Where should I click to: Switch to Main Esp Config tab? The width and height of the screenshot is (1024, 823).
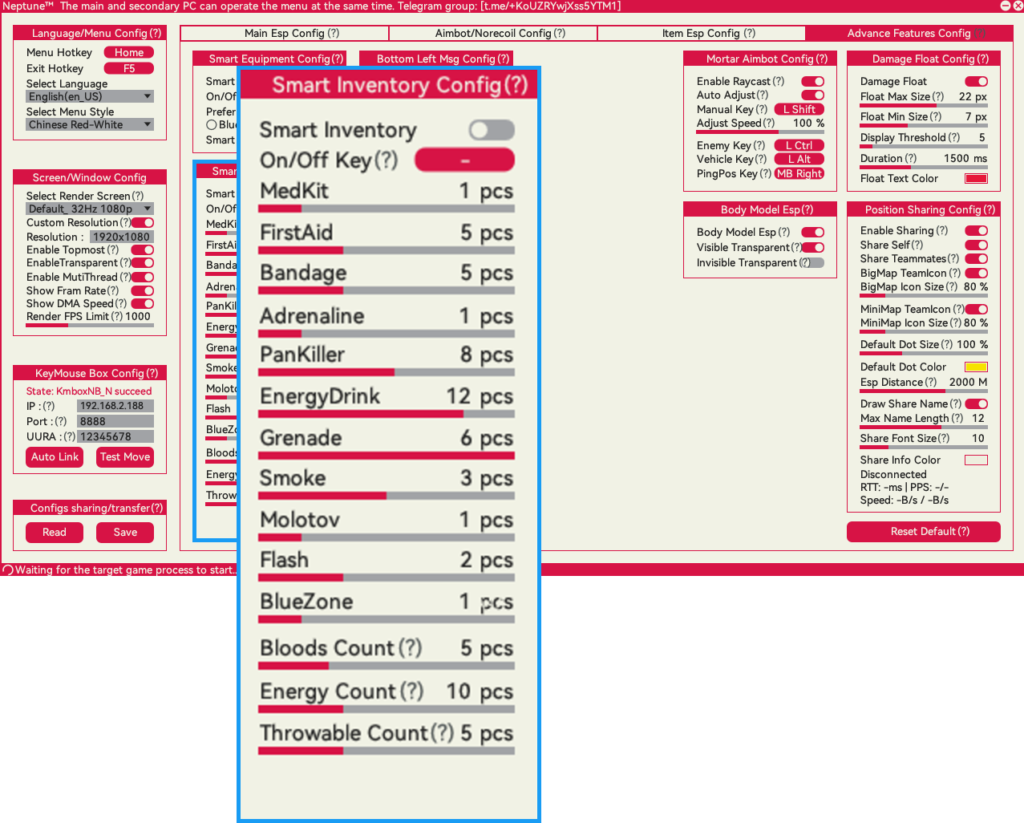click(x=284, y=33)
